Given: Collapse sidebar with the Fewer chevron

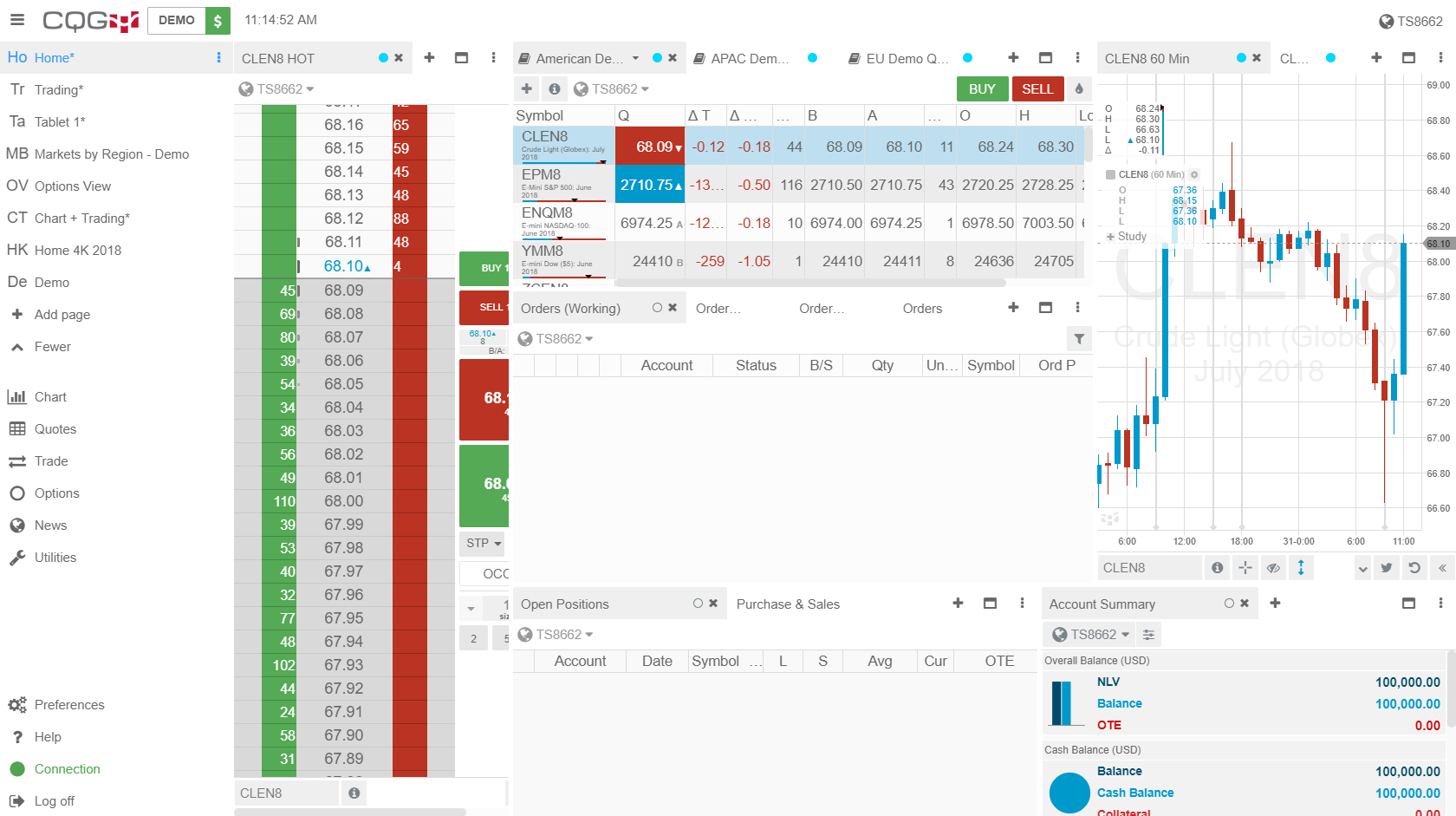Looking at the screenshot, I should [x=17, y=347].
